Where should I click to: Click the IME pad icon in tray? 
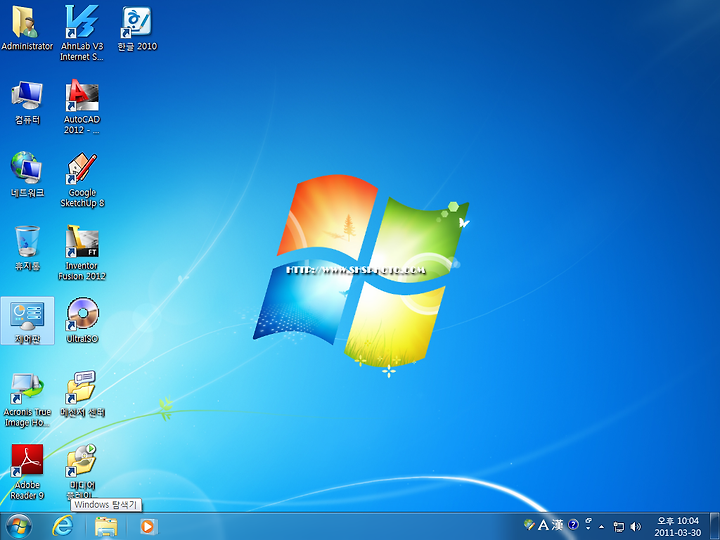pos(529,525)
